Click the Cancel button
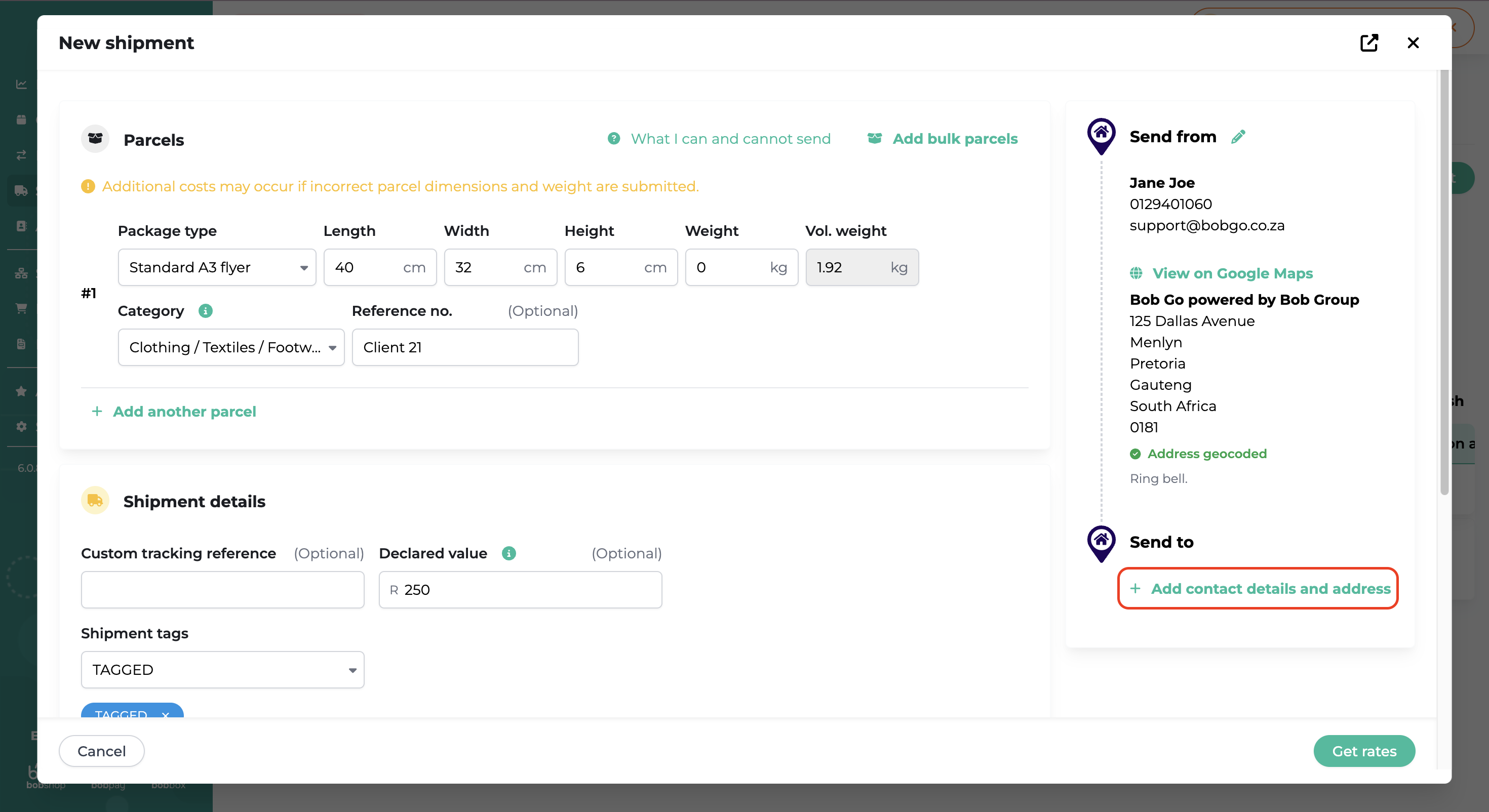The image size is (1489, 812). pyautogui.click(x=101, y=751)
